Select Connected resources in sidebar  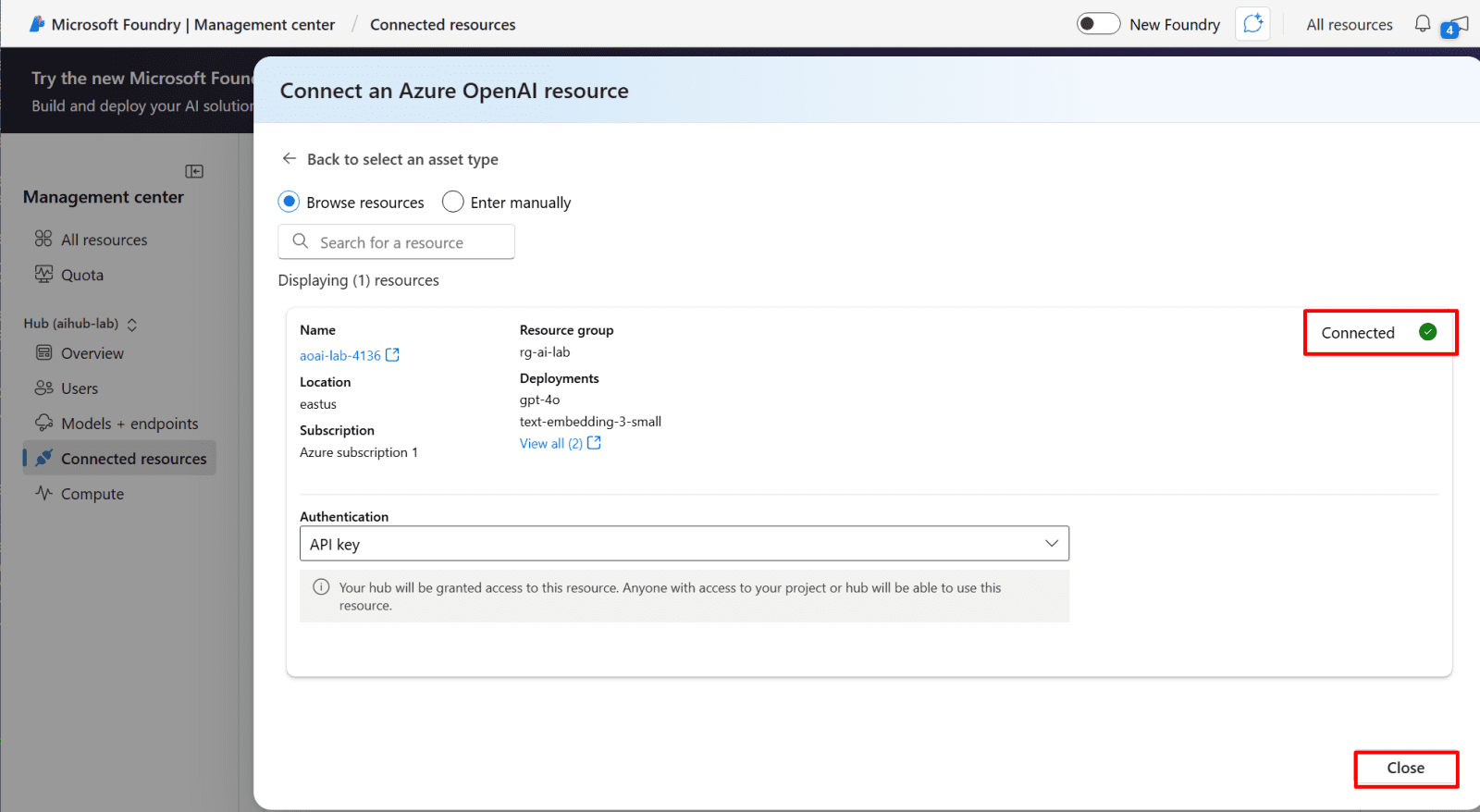point(119,459)
